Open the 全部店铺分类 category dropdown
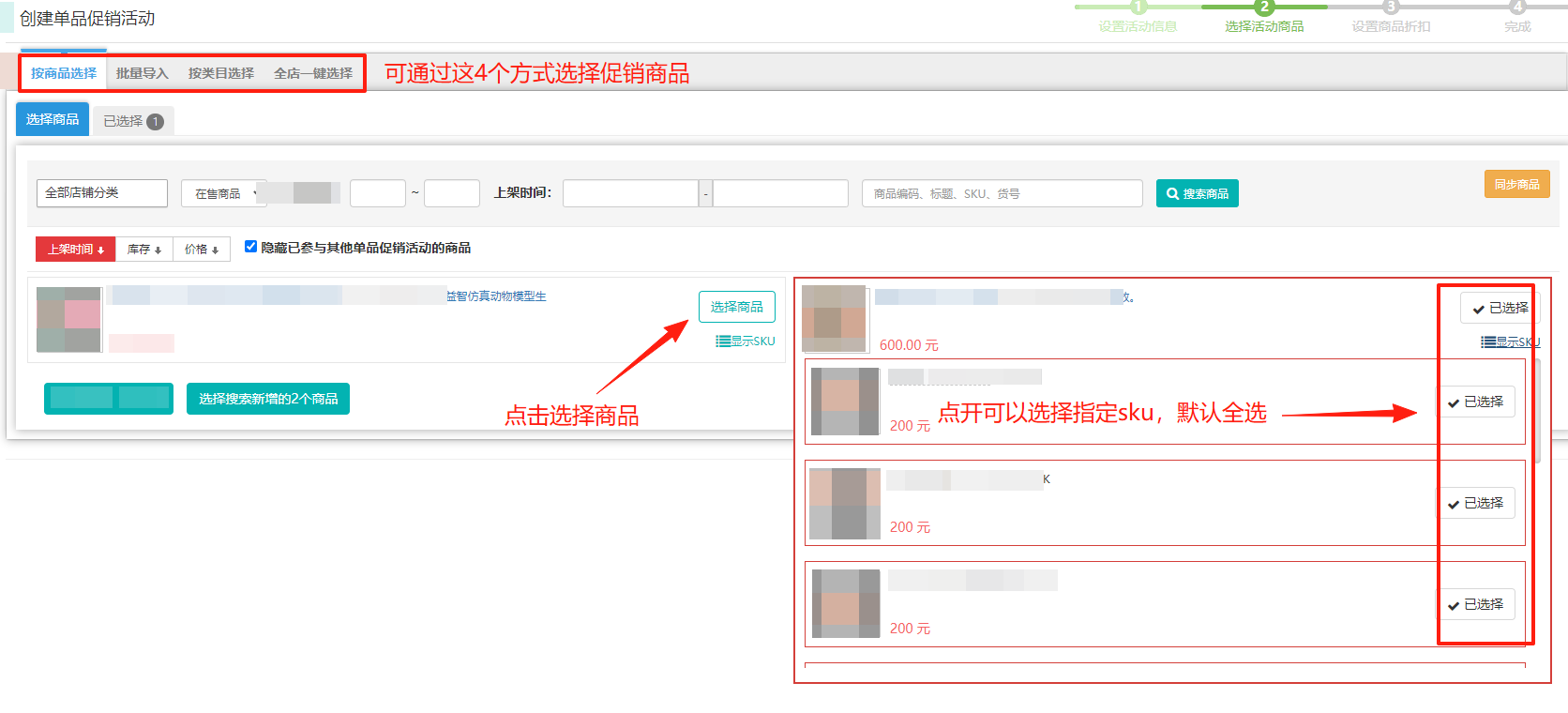 coord(101,193)
